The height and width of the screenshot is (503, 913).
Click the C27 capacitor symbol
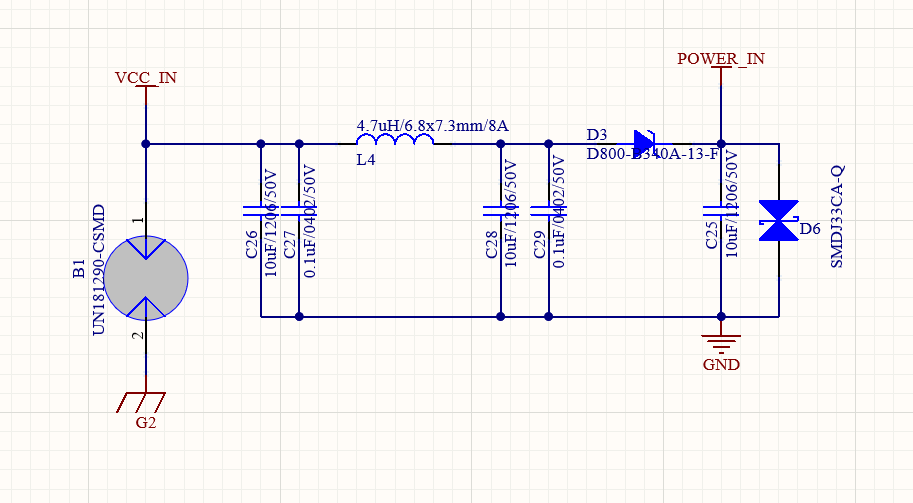tap(298, 211)
